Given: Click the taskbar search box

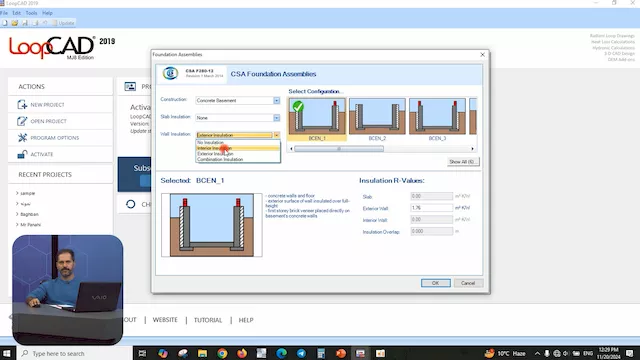Looking at the screenshot, I should click(x=76, y=353).
